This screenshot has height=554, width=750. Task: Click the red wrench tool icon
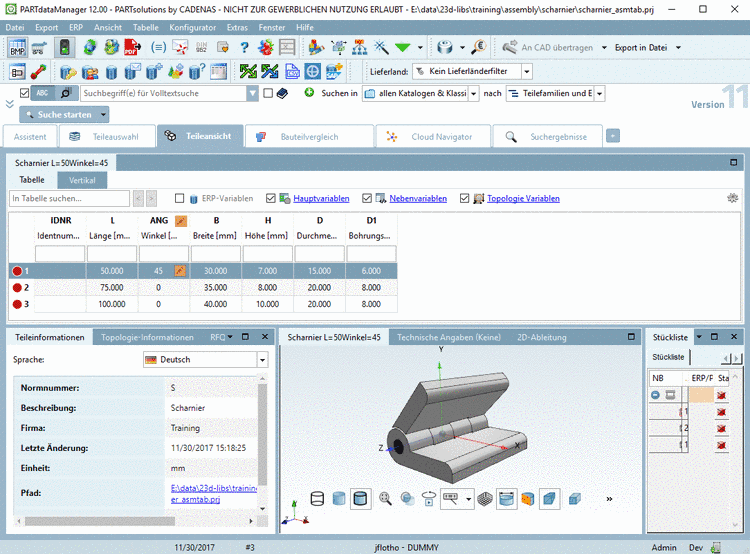pos(39,72)
